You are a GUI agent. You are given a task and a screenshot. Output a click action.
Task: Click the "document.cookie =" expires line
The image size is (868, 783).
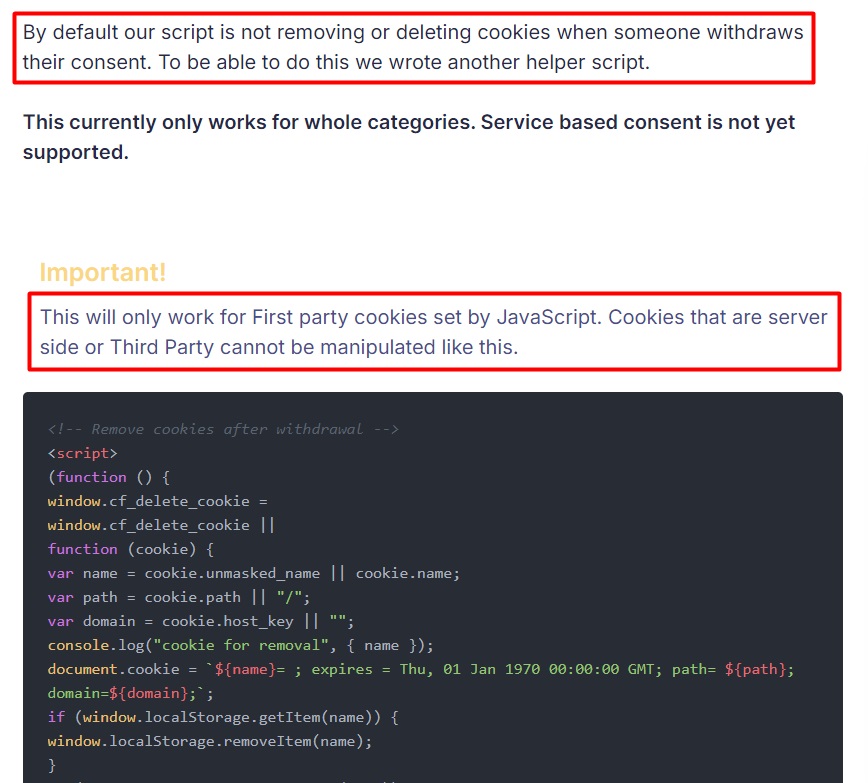pos(421,669)
